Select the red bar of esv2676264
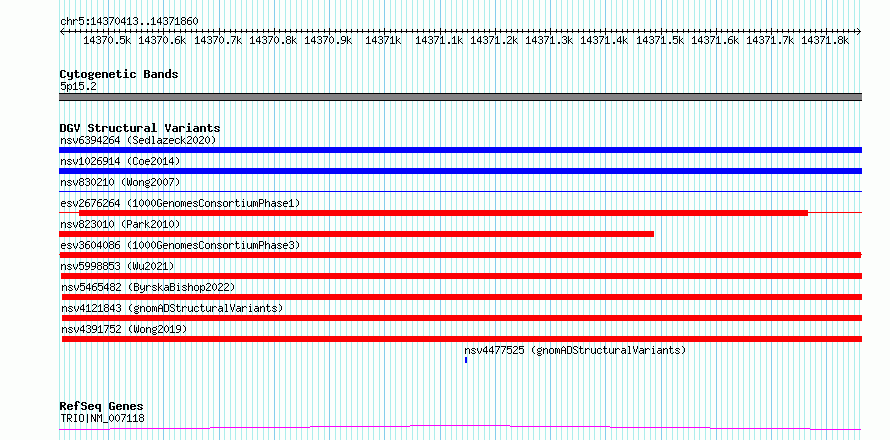 (443, 213)
